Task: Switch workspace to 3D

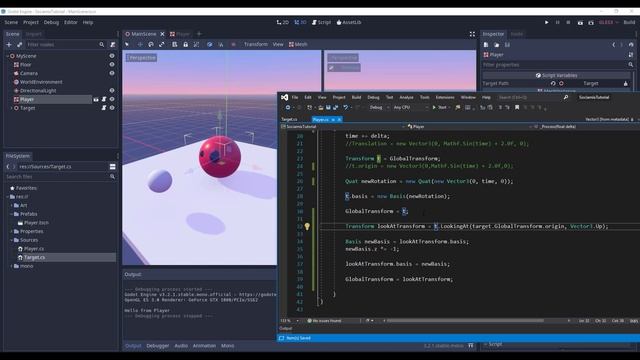Action: 300,22
